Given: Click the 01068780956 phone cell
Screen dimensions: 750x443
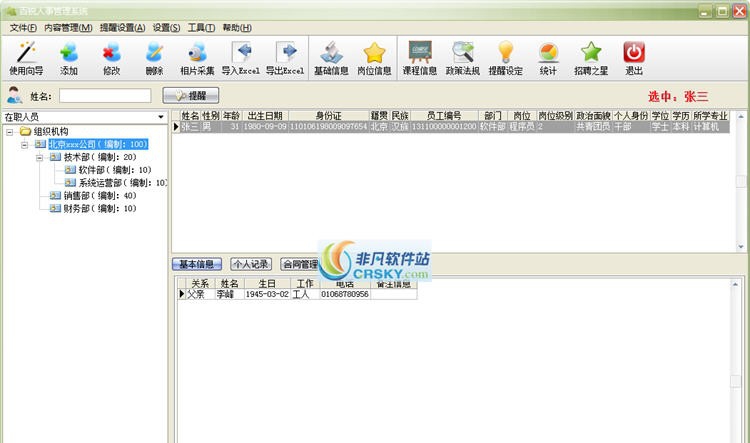Looking at the screenshot, I should 345,294.
